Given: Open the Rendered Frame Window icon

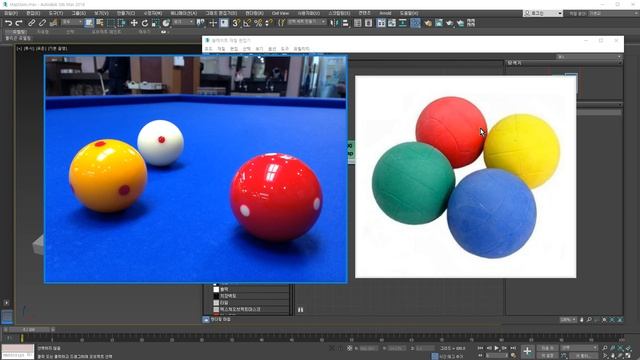Looking at the screenshot, I should point(439,23).
